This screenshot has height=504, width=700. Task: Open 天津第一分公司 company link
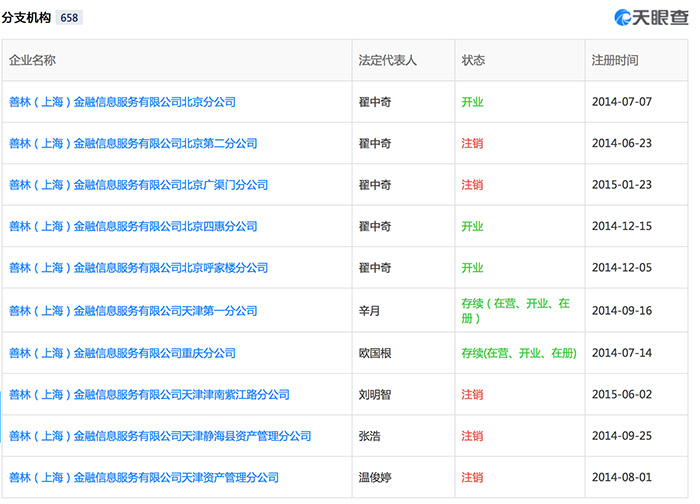tap(133, 311)
